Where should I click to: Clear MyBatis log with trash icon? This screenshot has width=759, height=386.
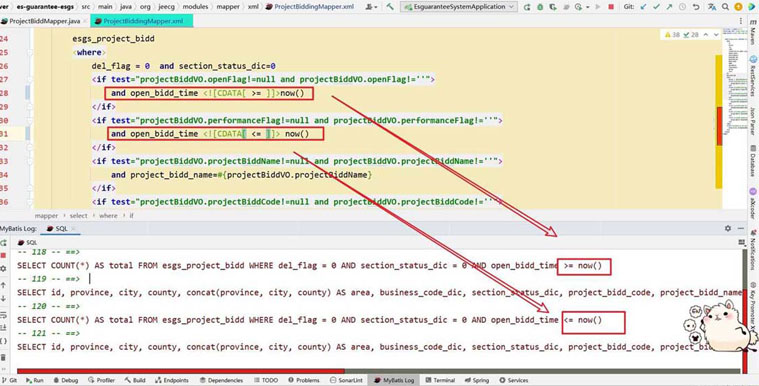3,357
